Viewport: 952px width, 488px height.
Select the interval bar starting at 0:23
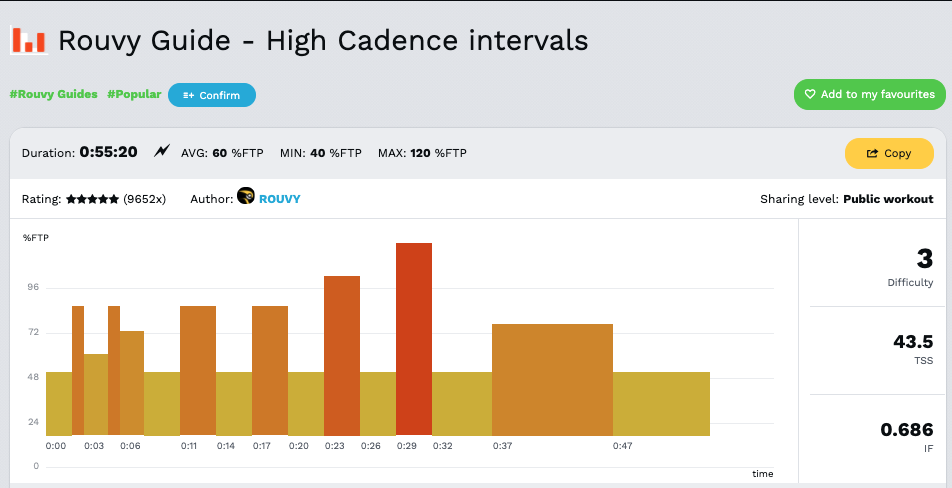(342, 355)
